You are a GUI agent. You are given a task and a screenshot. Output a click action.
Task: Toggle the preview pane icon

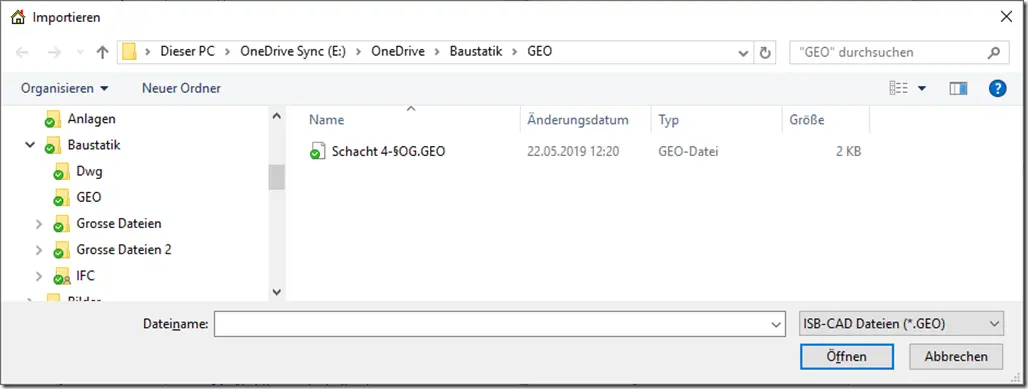tap(958, 88)
